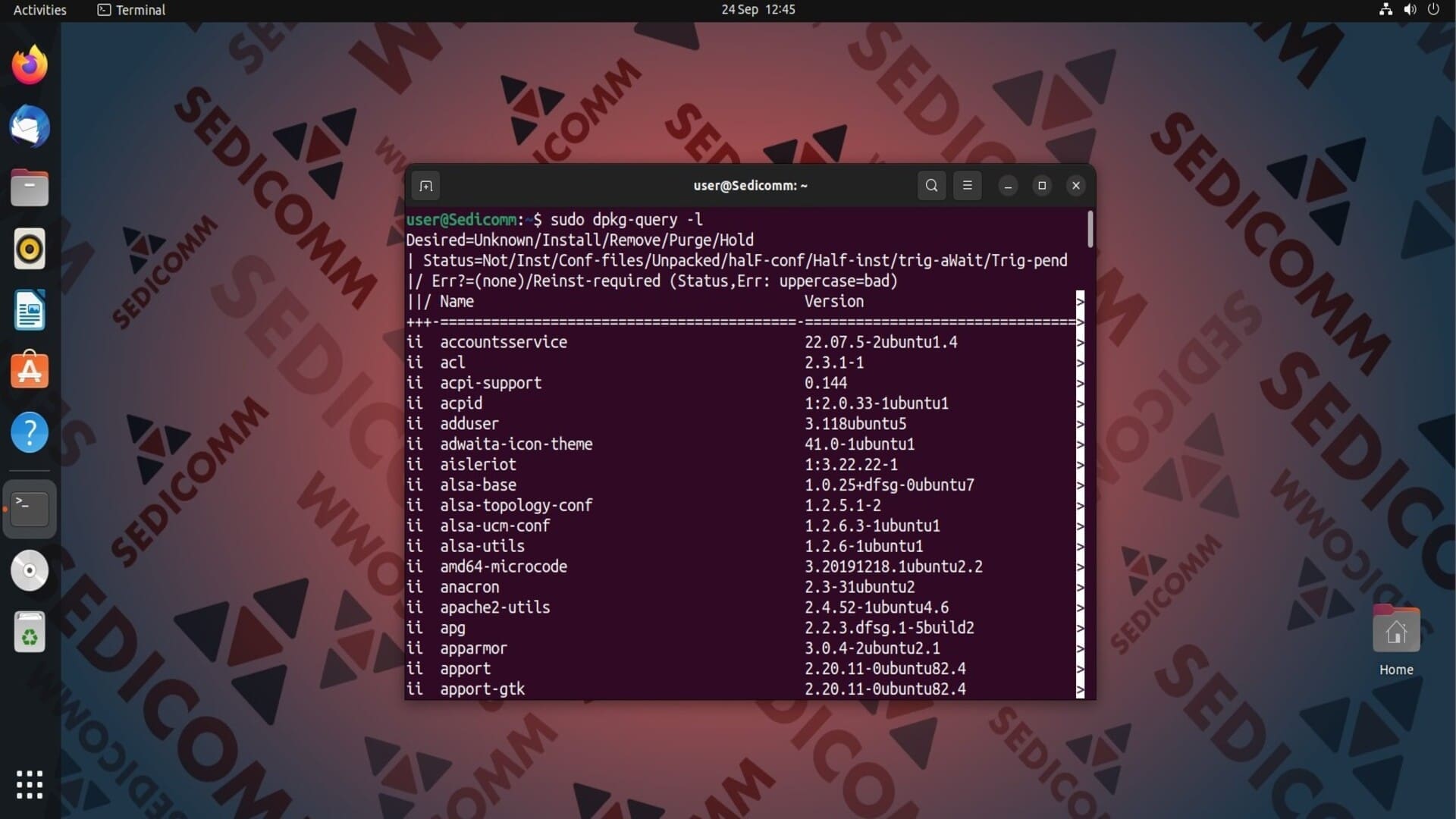1456x819 pixels.
Task: Click the network status icon
Action: (x=1385, y=10)
